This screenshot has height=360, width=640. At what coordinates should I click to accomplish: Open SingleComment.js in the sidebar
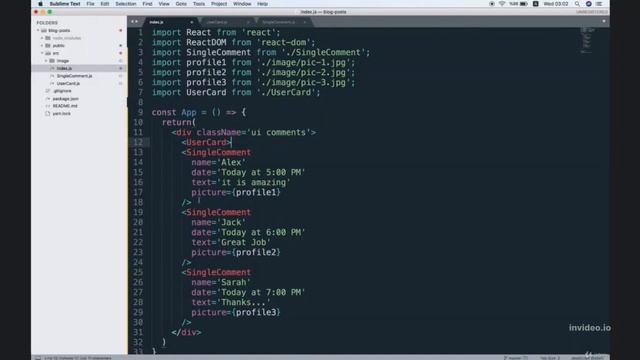click(74, 76)
